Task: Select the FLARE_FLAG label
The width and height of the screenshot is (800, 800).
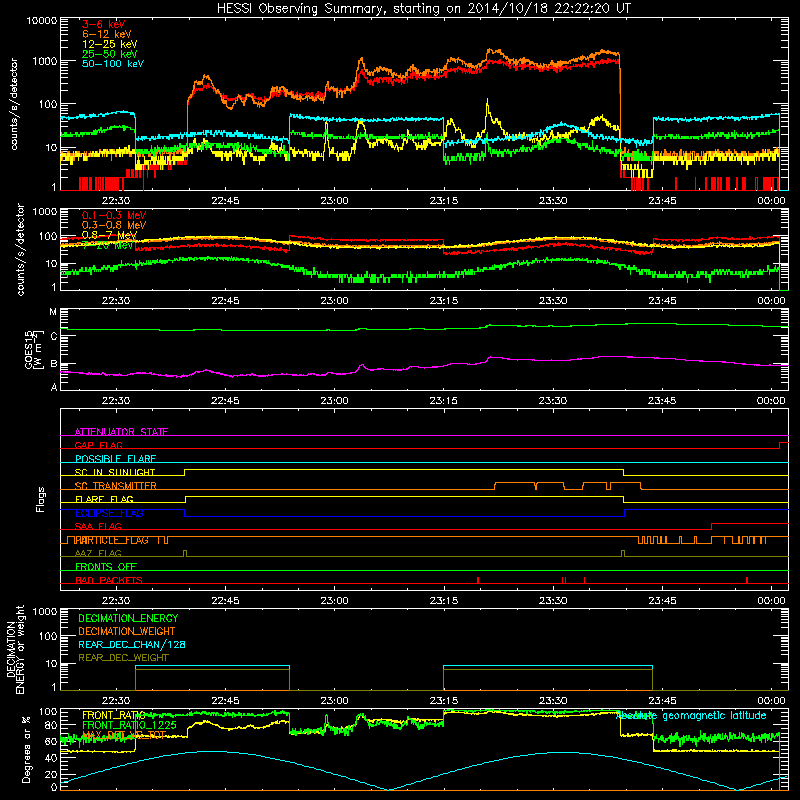Action: click(104, 499)
